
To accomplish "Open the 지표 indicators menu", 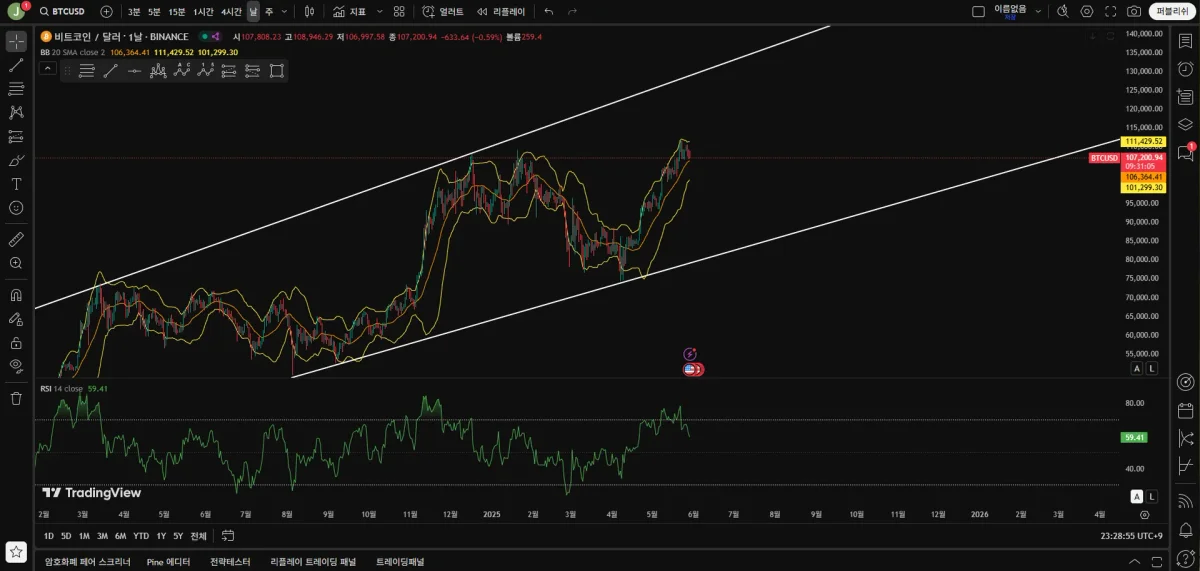I will (x=349, y=11).
